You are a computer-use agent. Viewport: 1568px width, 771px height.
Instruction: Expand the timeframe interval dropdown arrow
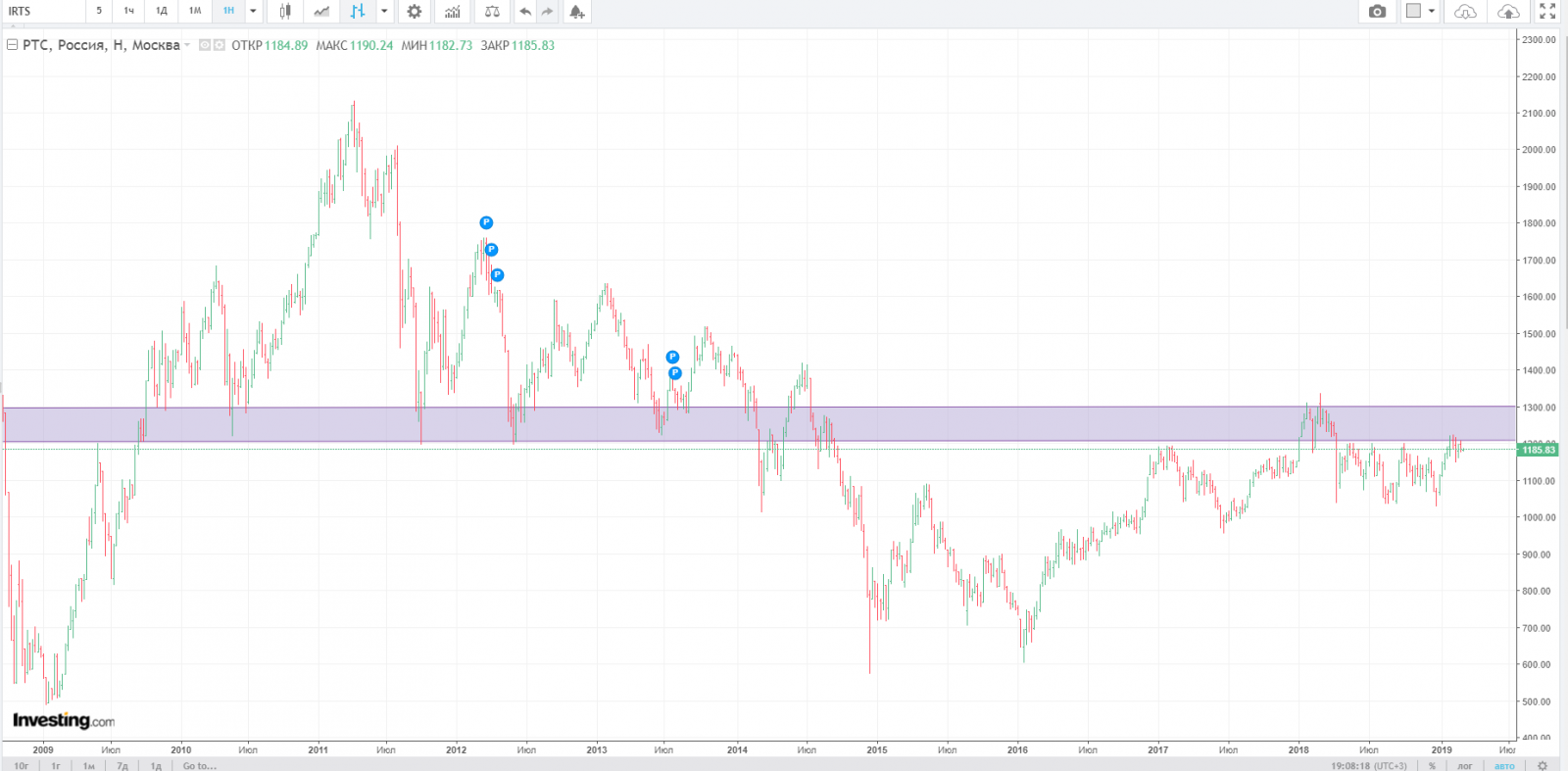click(253, 12)
